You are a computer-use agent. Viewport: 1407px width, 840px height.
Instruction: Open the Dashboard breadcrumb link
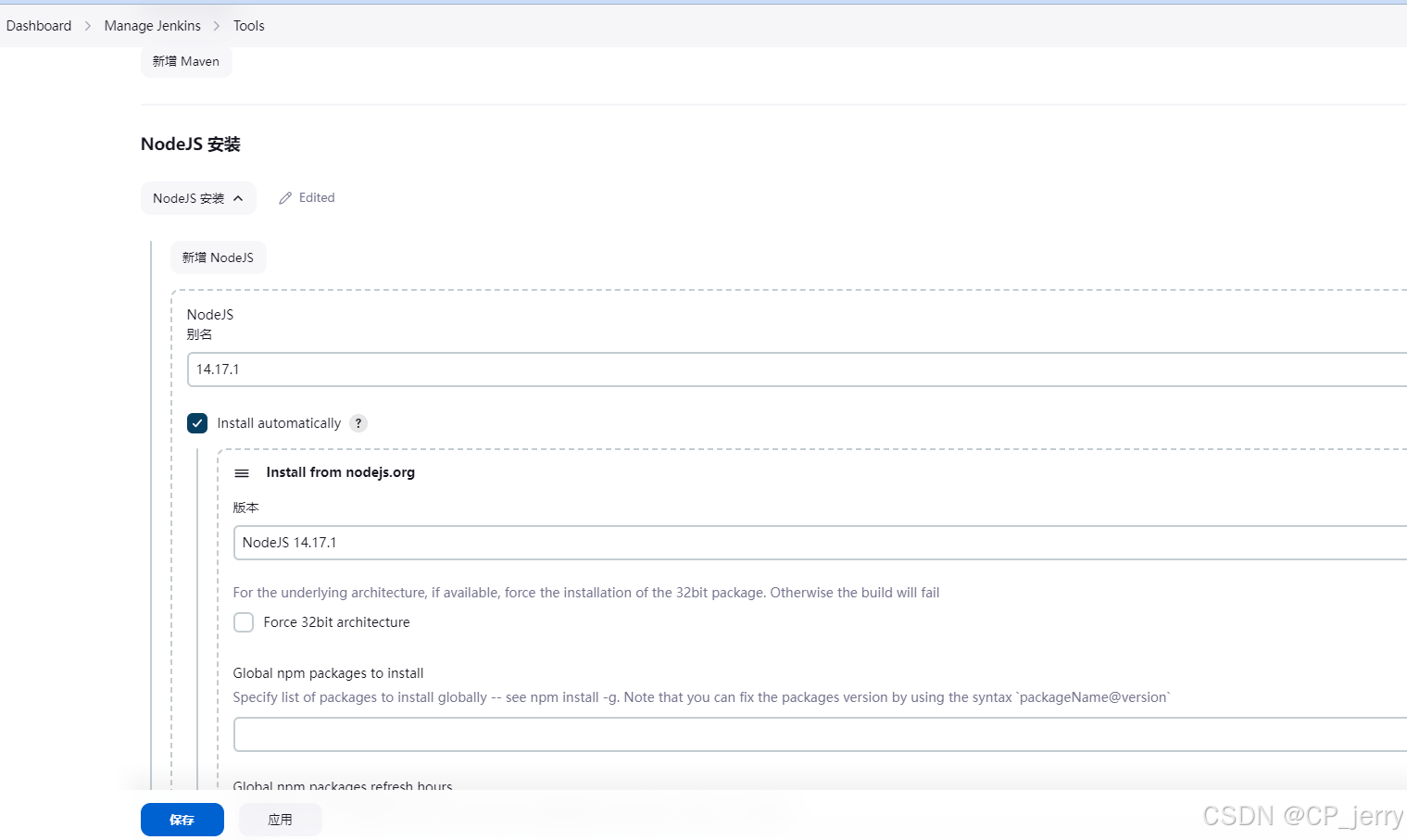(39, 26)
